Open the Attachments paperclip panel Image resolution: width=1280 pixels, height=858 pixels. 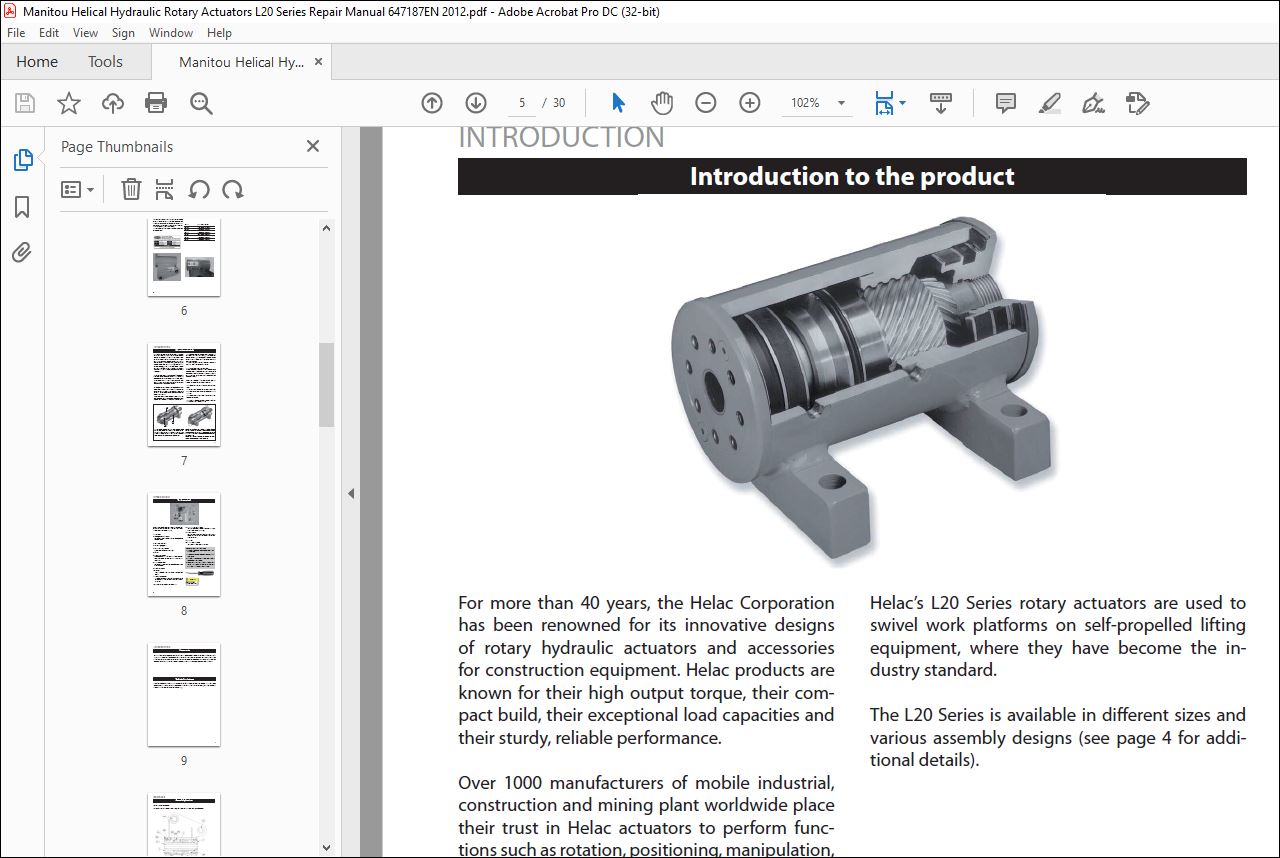[x=22, y=252]
